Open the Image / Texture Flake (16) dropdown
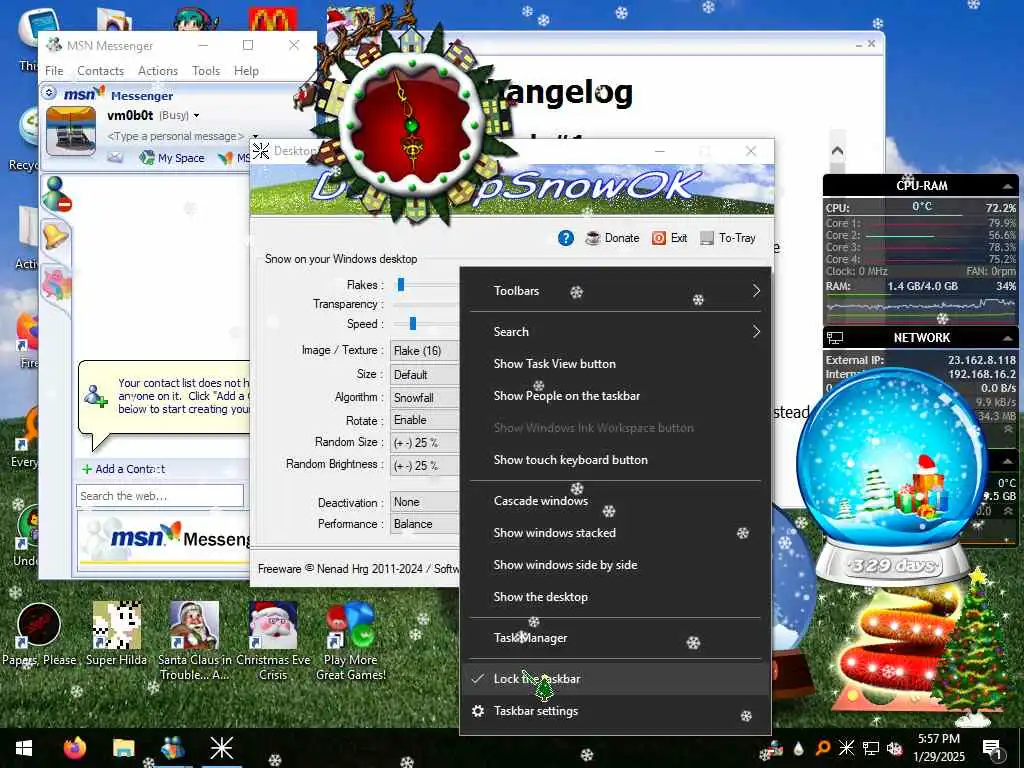 point(424,351)
